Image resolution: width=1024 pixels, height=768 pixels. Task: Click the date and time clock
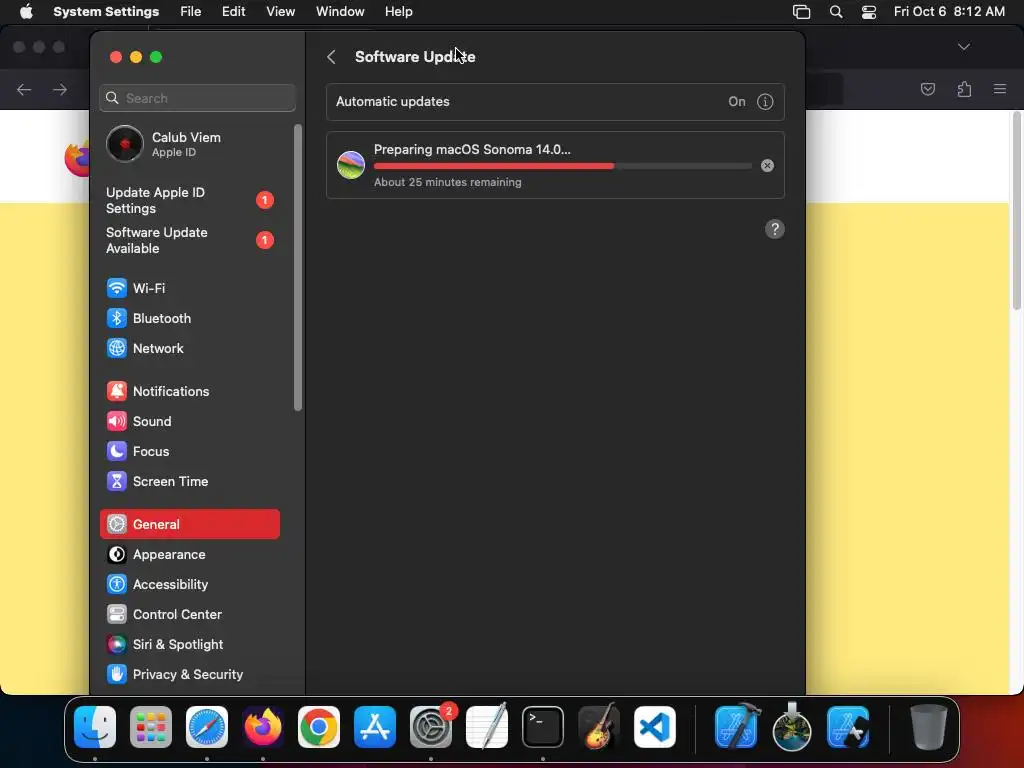[x=949, y=12]
